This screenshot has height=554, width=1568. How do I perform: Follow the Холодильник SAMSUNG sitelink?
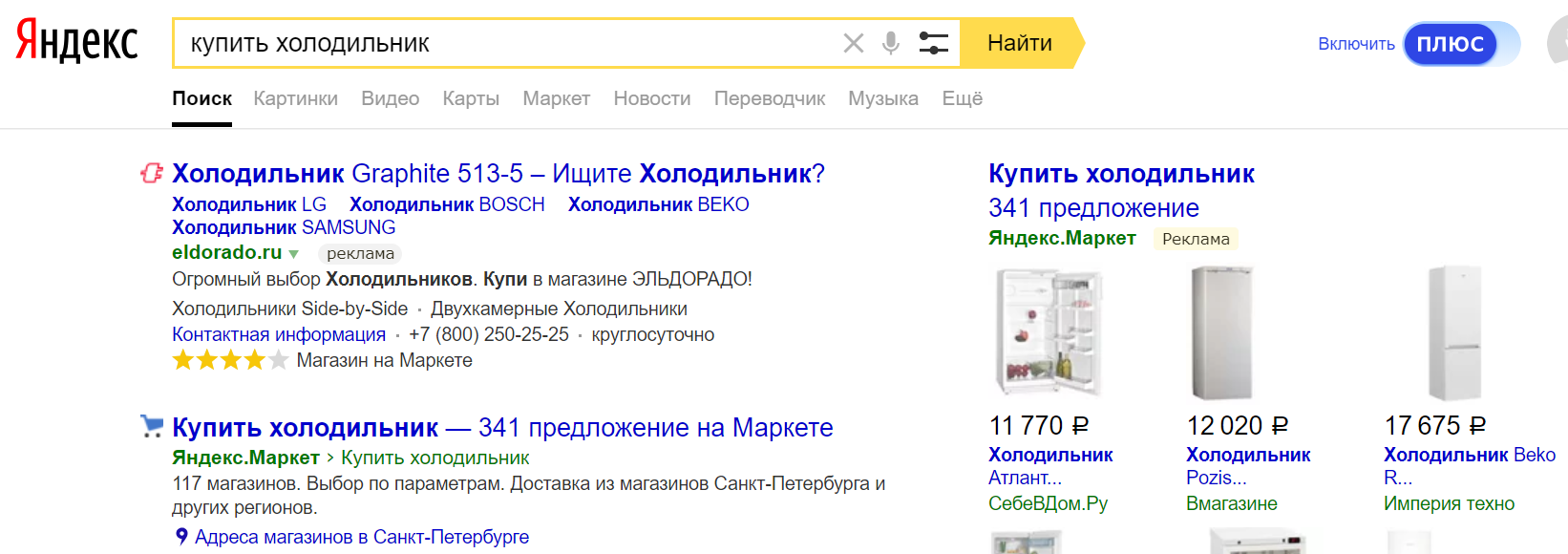point(284,227)
